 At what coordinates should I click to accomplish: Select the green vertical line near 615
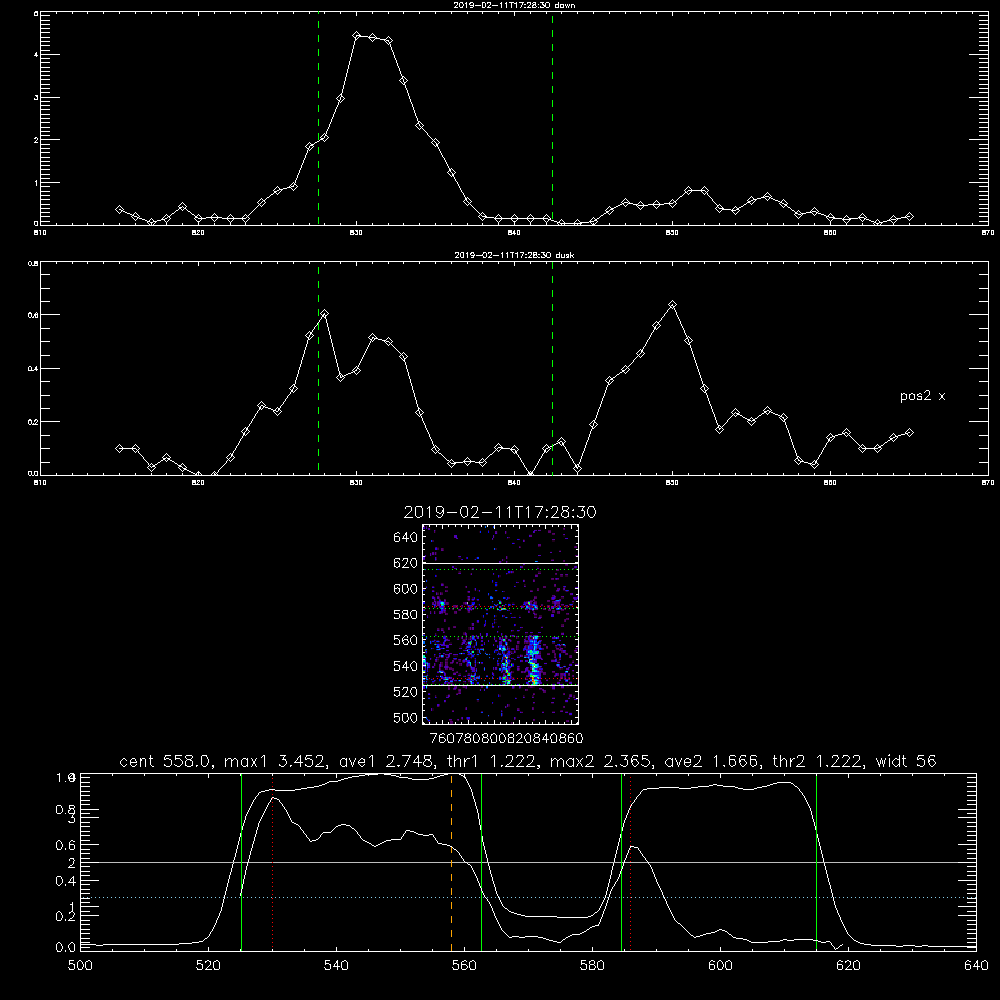816,862
